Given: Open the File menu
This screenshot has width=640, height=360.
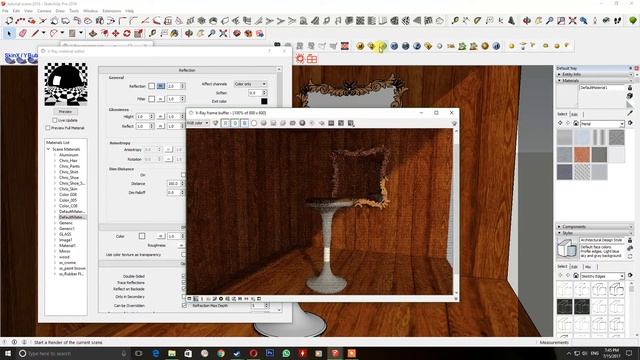Looking at the screenshot, I should [x=5, y=11].
